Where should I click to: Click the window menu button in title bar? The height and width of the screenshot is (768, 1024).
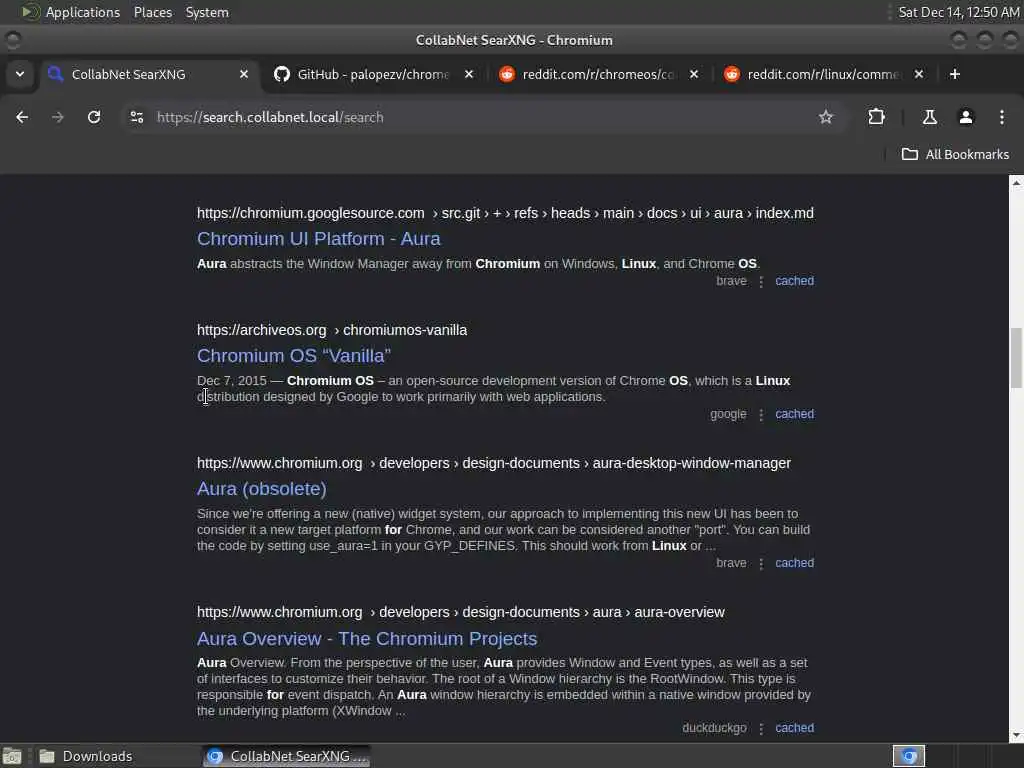pyautogui.click(x=12, y=40)
